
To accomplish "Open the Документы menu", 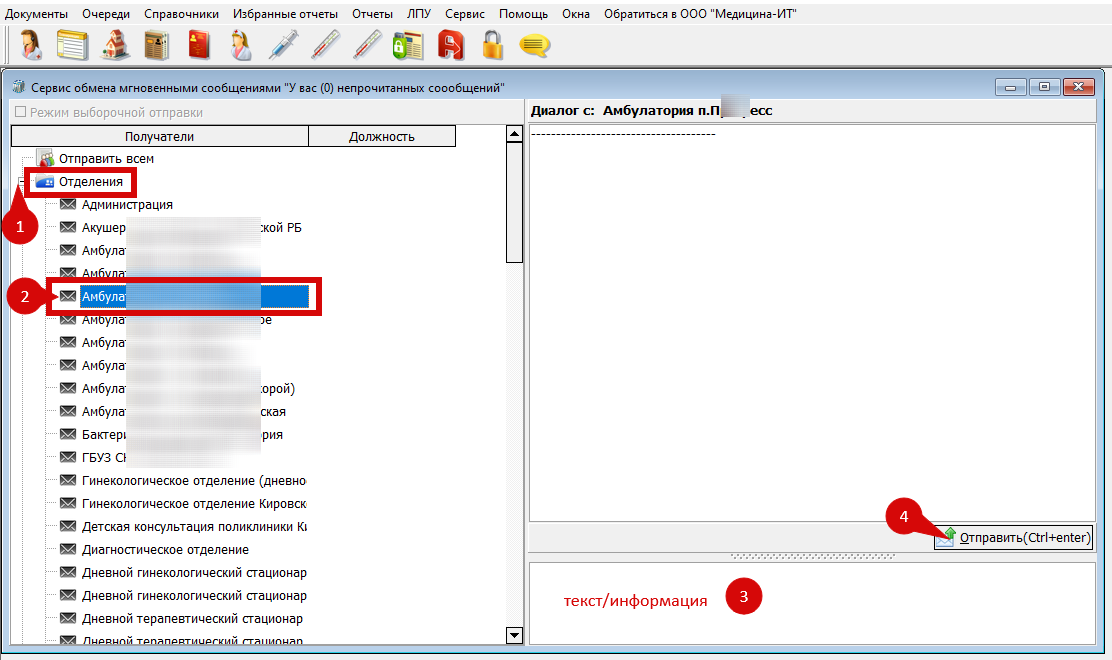I will [36, 13].
